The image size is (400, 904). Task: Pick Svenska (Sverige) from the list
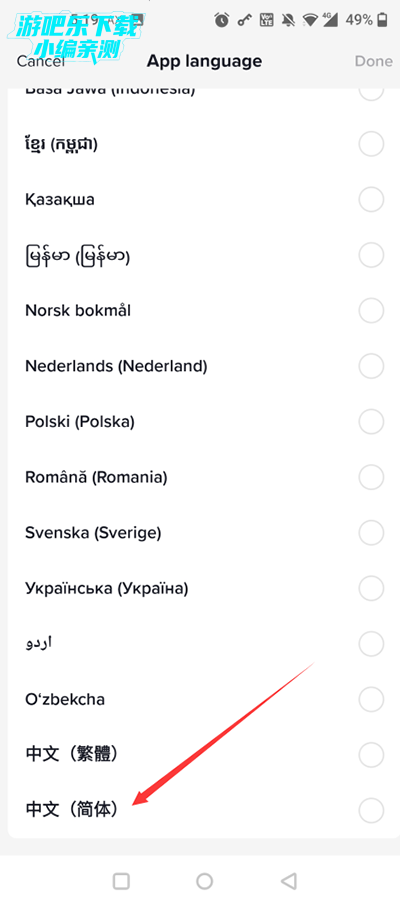[x=200, y=533]
